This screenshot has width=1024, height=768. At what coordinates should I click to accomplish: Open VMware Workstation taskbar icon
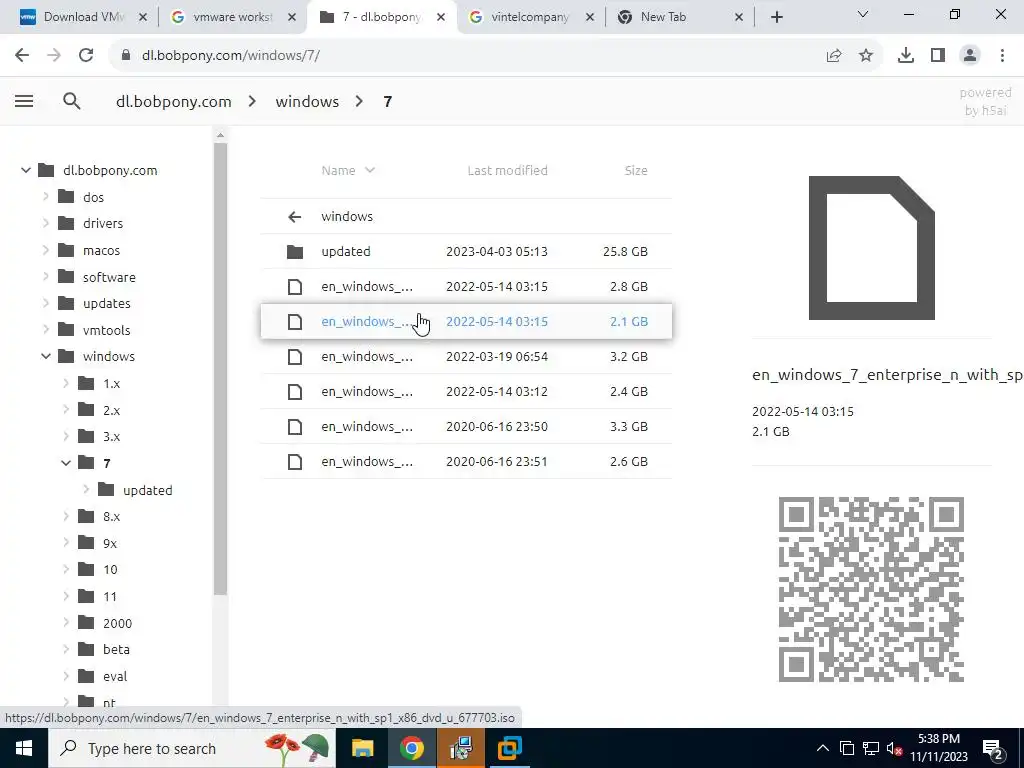pos(509,748)
